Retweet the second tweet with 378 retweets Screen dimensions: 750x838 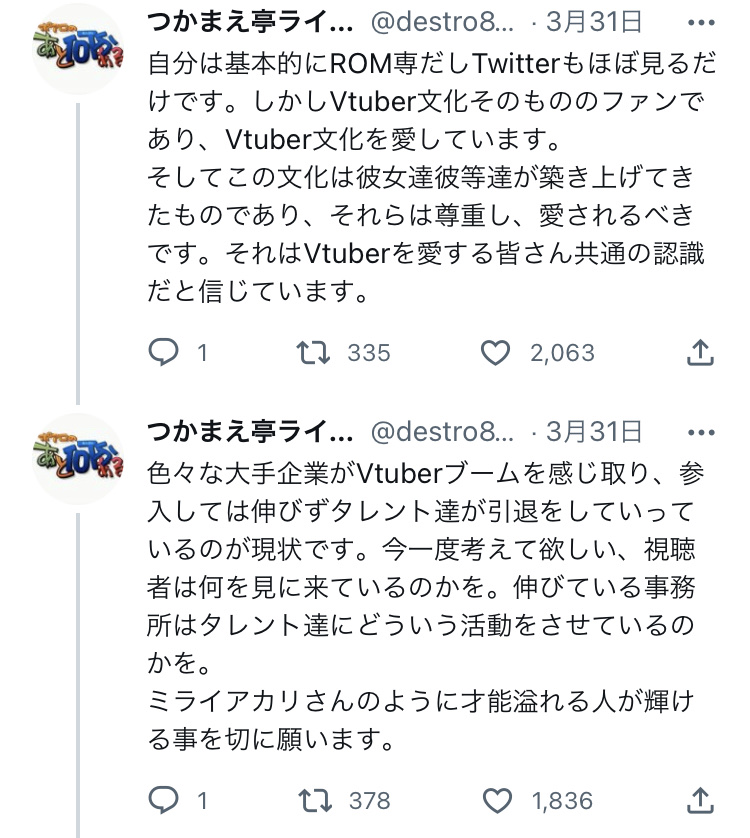click(x=315, y=800)
